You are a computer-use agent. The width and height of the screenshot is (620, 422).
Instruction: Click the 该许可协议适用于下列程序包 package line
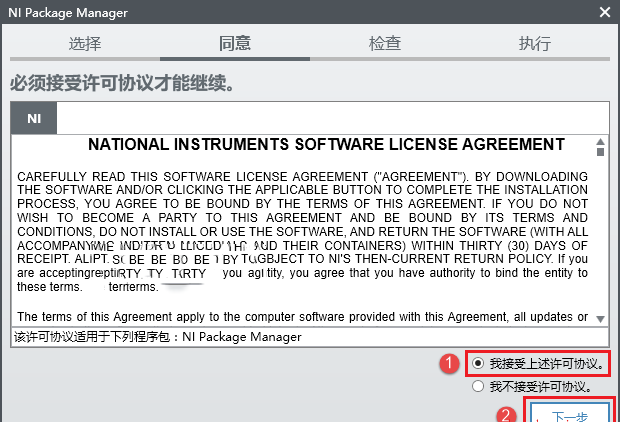coord(158,337)
